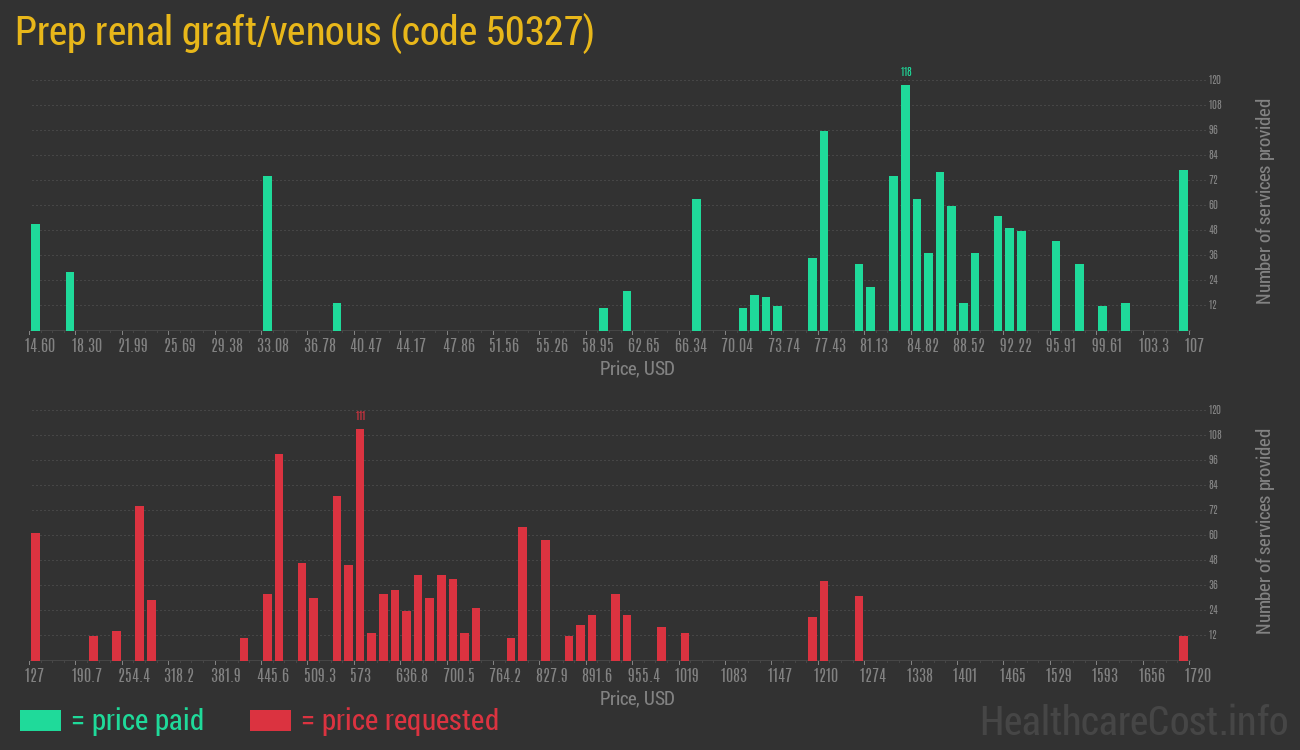Select the tall green bar near 77.43
Image resolution: width=1300 pixels, height=750 pixels.
click(824, 230)
